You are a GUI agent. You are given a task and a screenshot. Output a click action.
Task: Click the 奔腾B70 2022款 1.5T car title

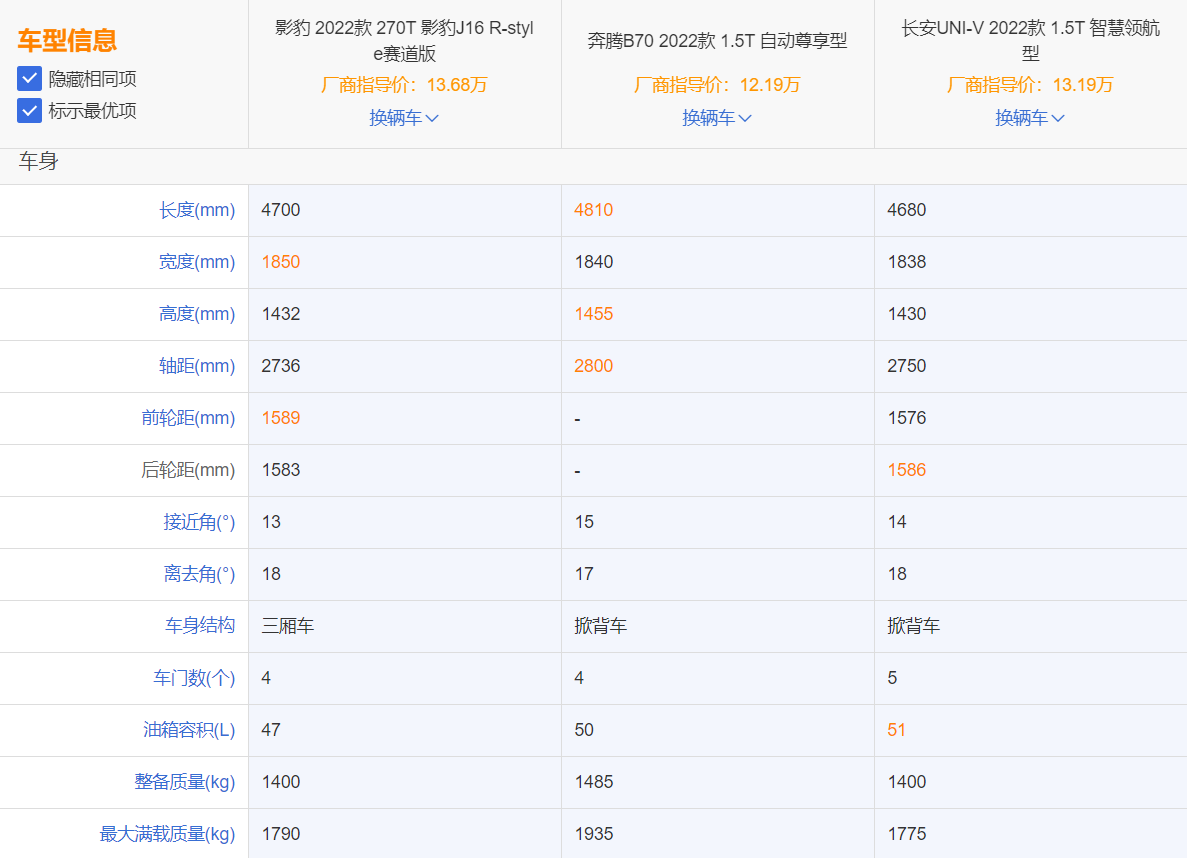717,40
